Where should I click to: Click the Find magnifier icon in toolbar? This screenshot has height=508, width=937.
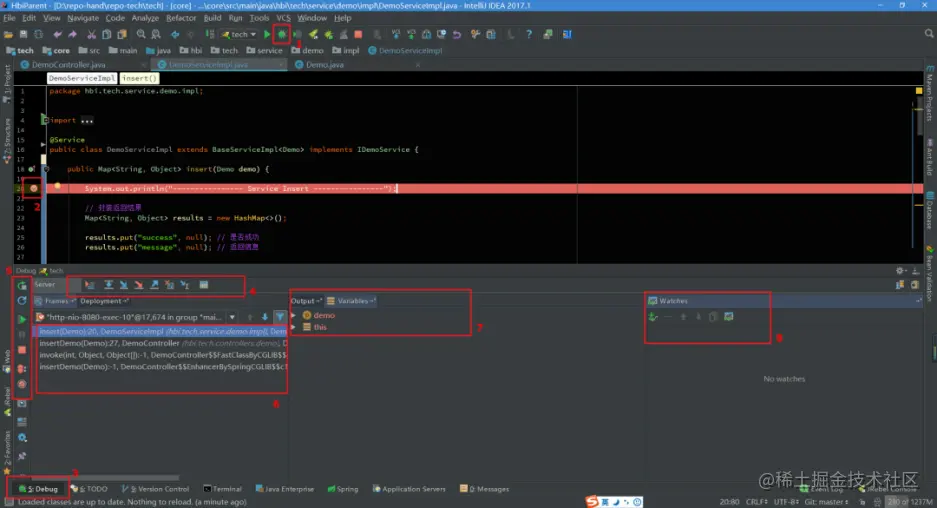[141, 35]
